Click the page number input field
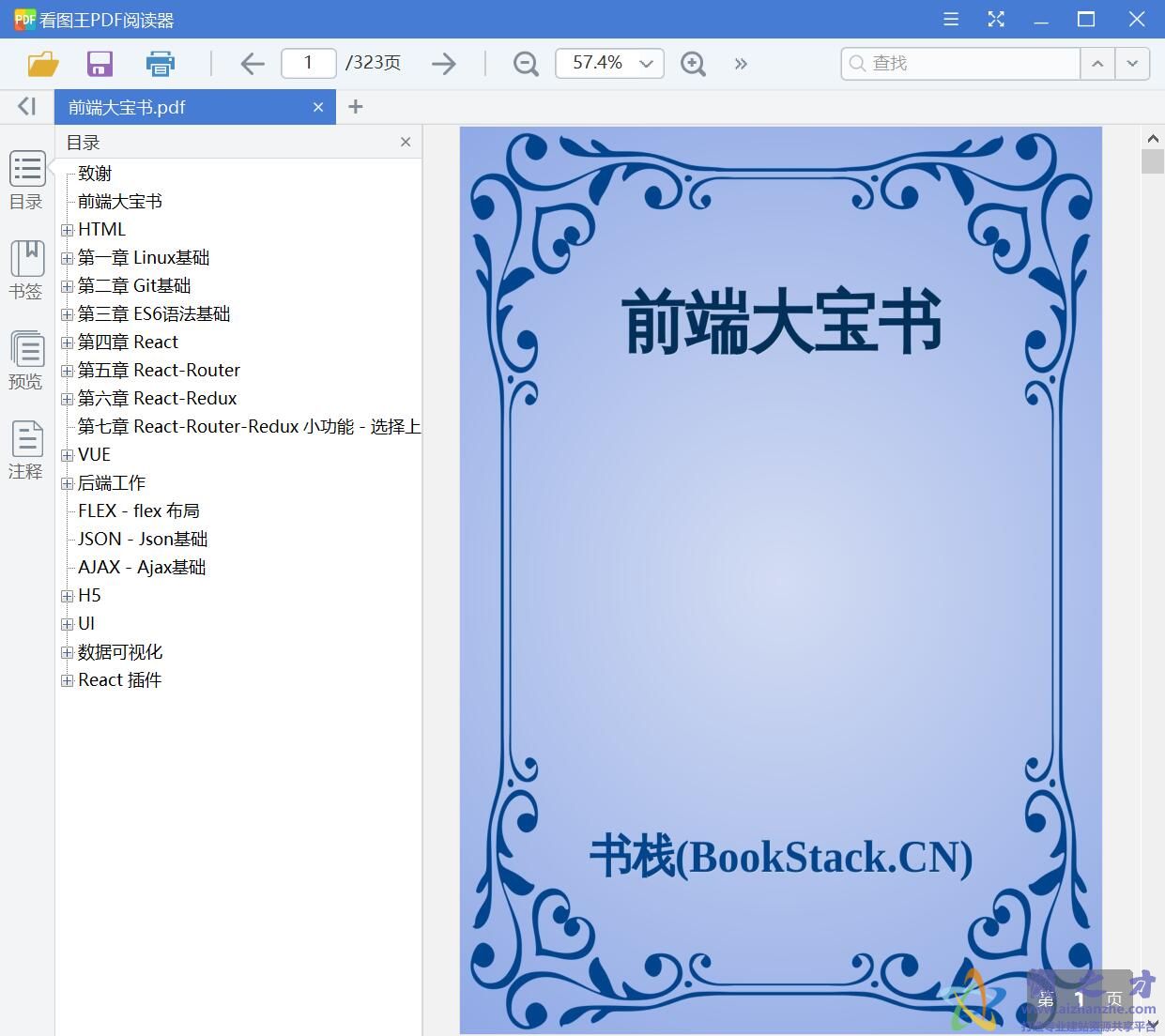1165x1036 pixels. pyautogui.click(x=308, y=63)
